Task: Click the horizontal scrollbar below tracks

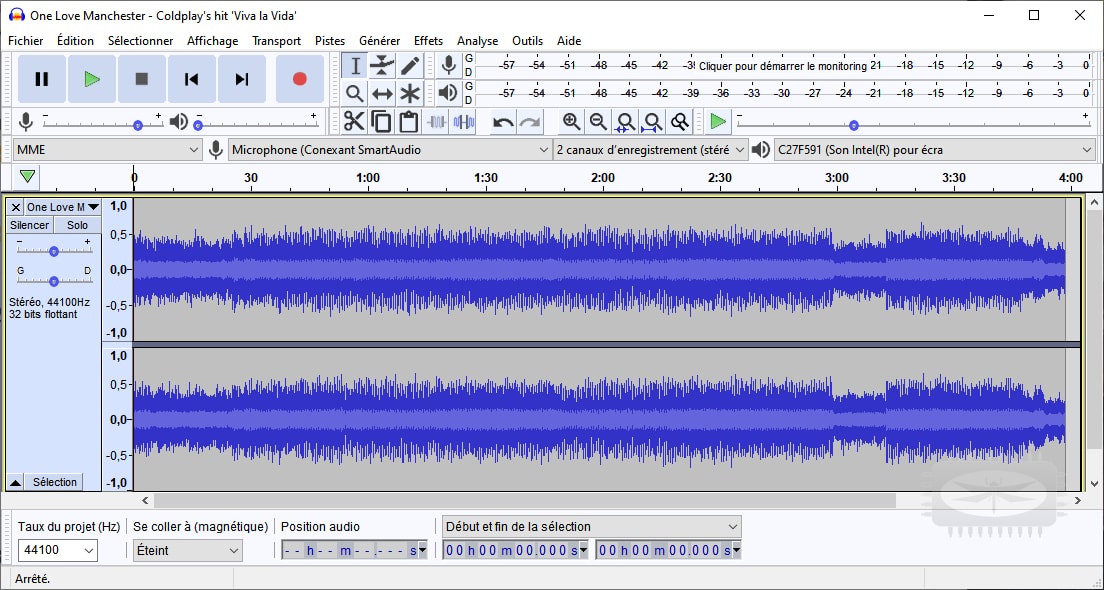Action: click(x=525, y=501)
